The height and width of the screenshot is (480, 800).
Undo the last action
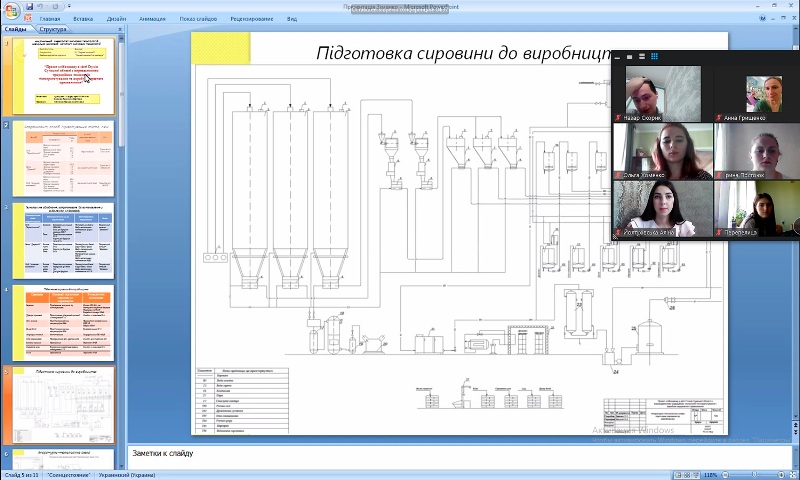(42, 6)
